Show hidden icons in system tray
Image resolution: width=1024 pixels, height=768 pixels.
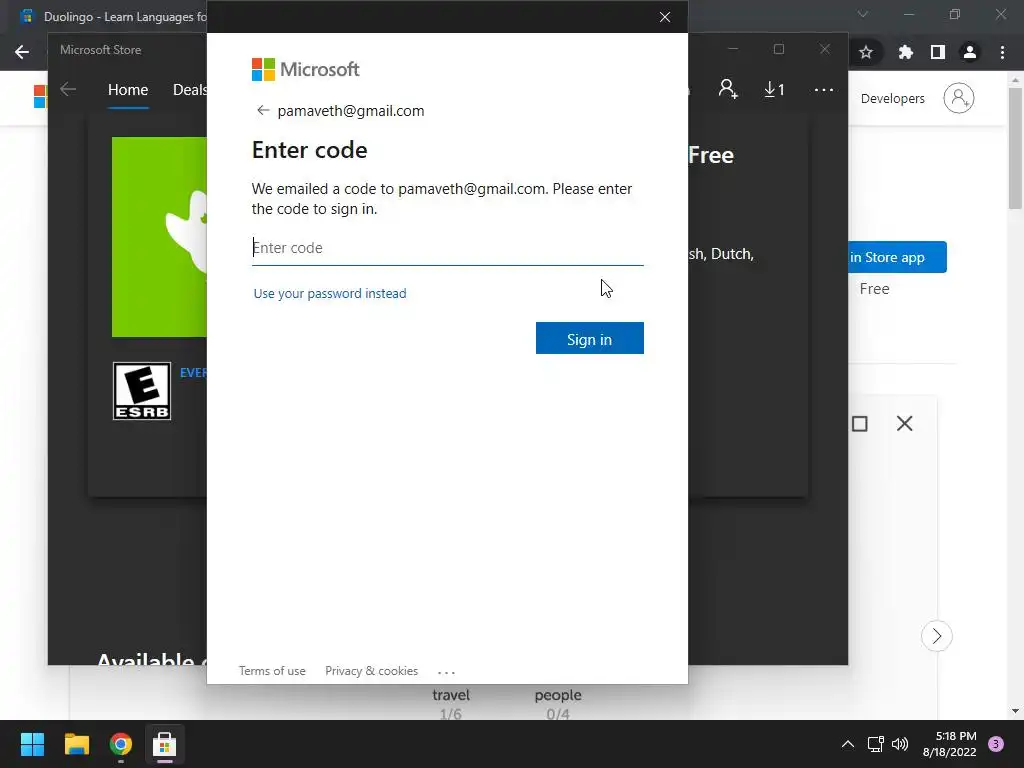(848, 744)
